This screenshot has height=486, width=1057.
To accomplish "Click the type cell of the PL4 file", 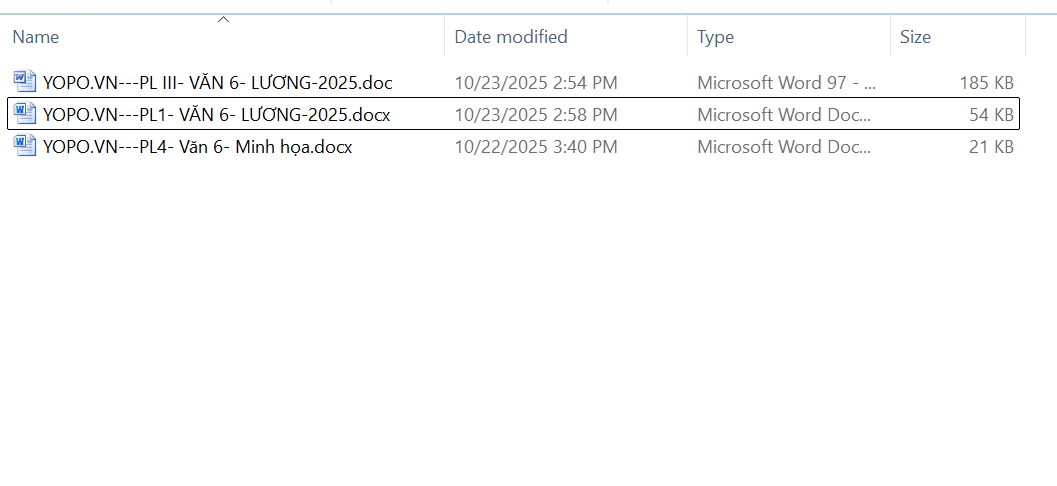I will [x=786, y=147].
